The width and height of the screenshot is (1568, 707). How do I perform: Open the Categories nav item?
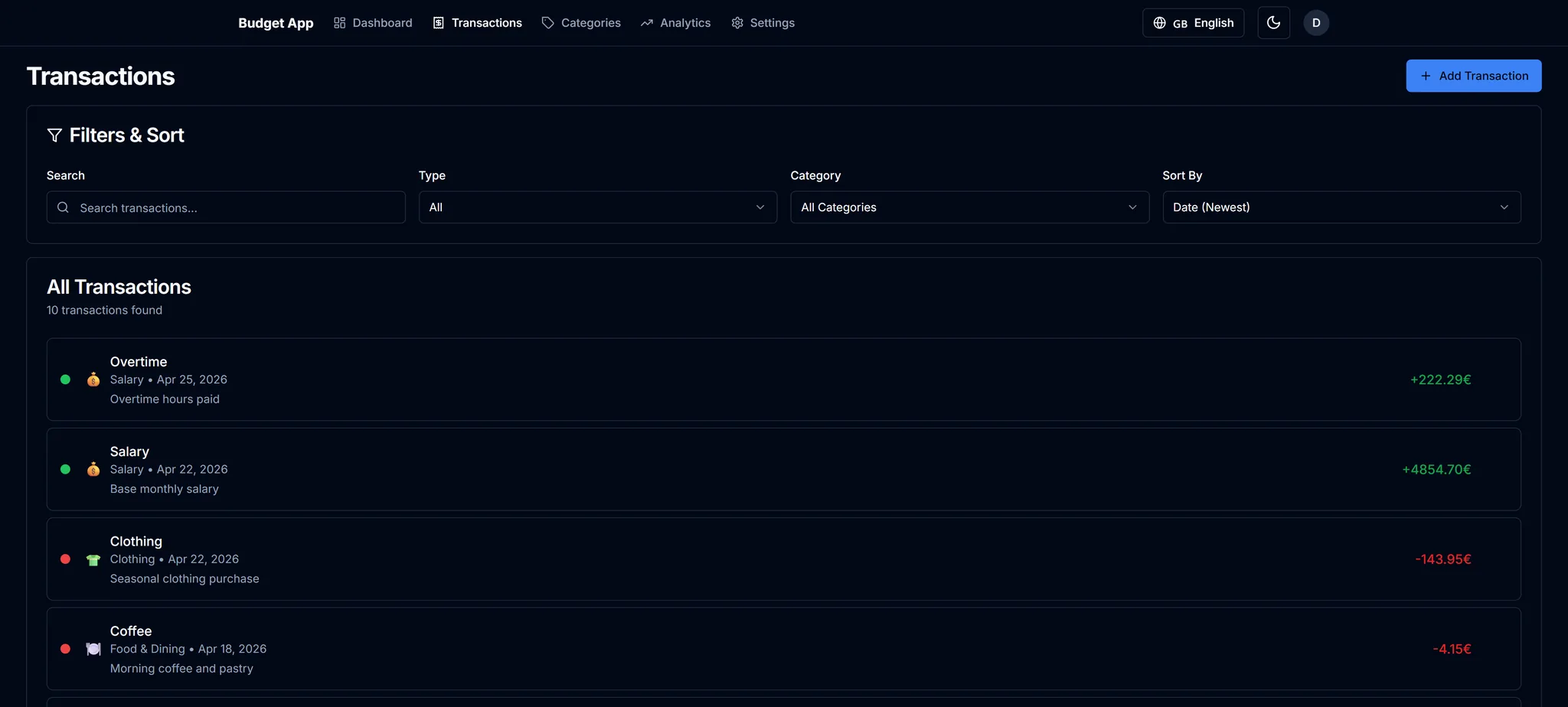coord(581,23)
